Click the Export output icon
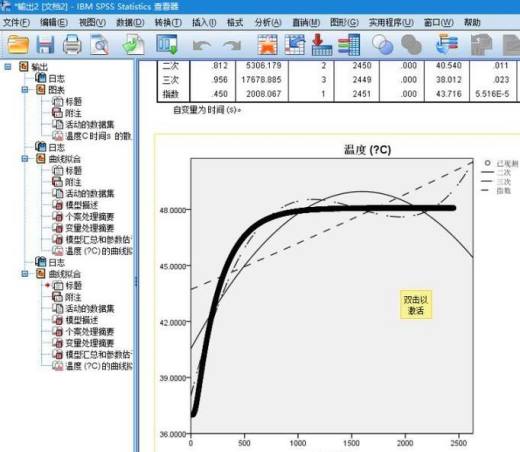This screenshot has height=452, width=520. (133, 45)
